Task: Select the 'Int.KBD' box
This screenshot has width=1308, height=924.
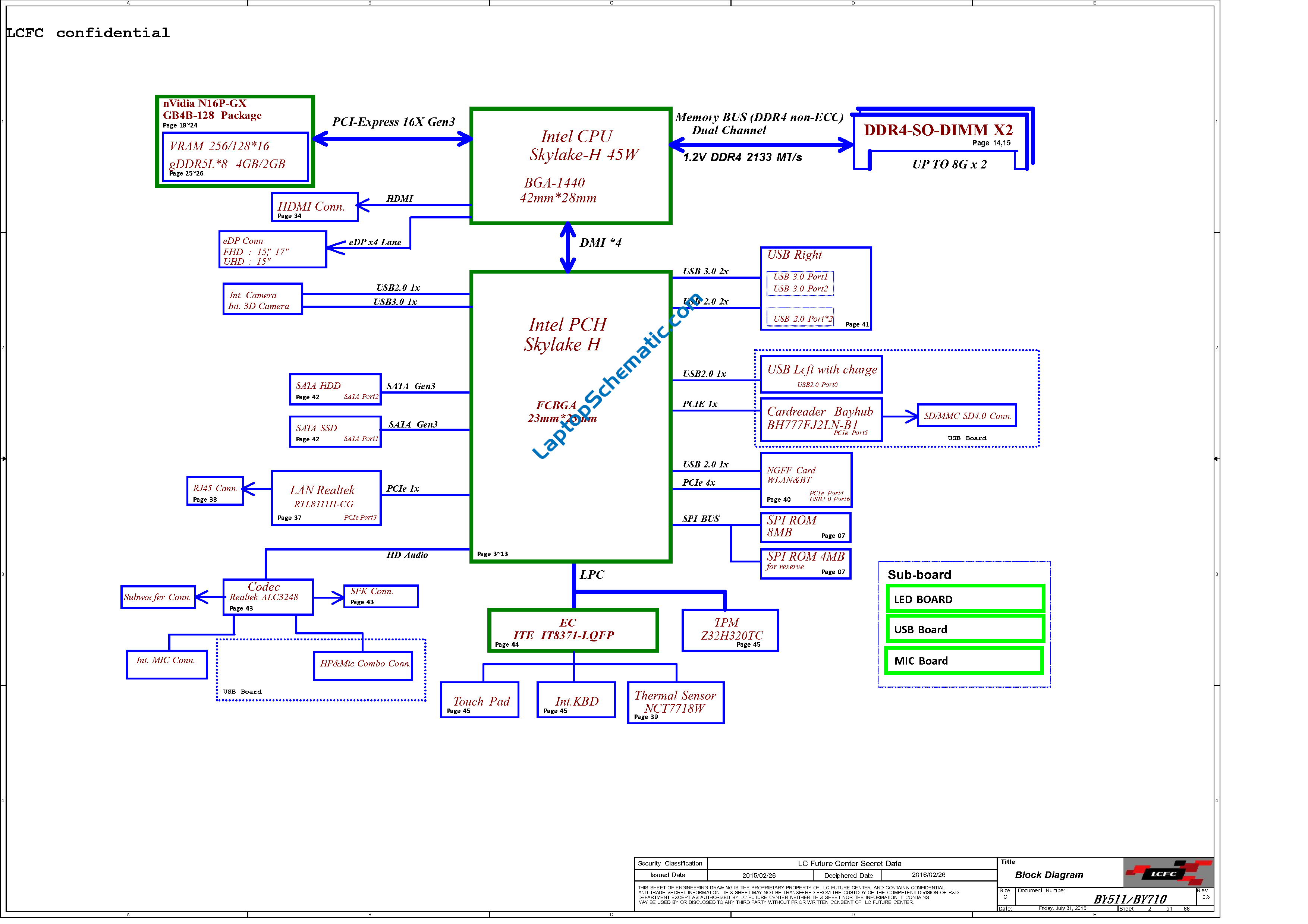Action: point(576,700)
